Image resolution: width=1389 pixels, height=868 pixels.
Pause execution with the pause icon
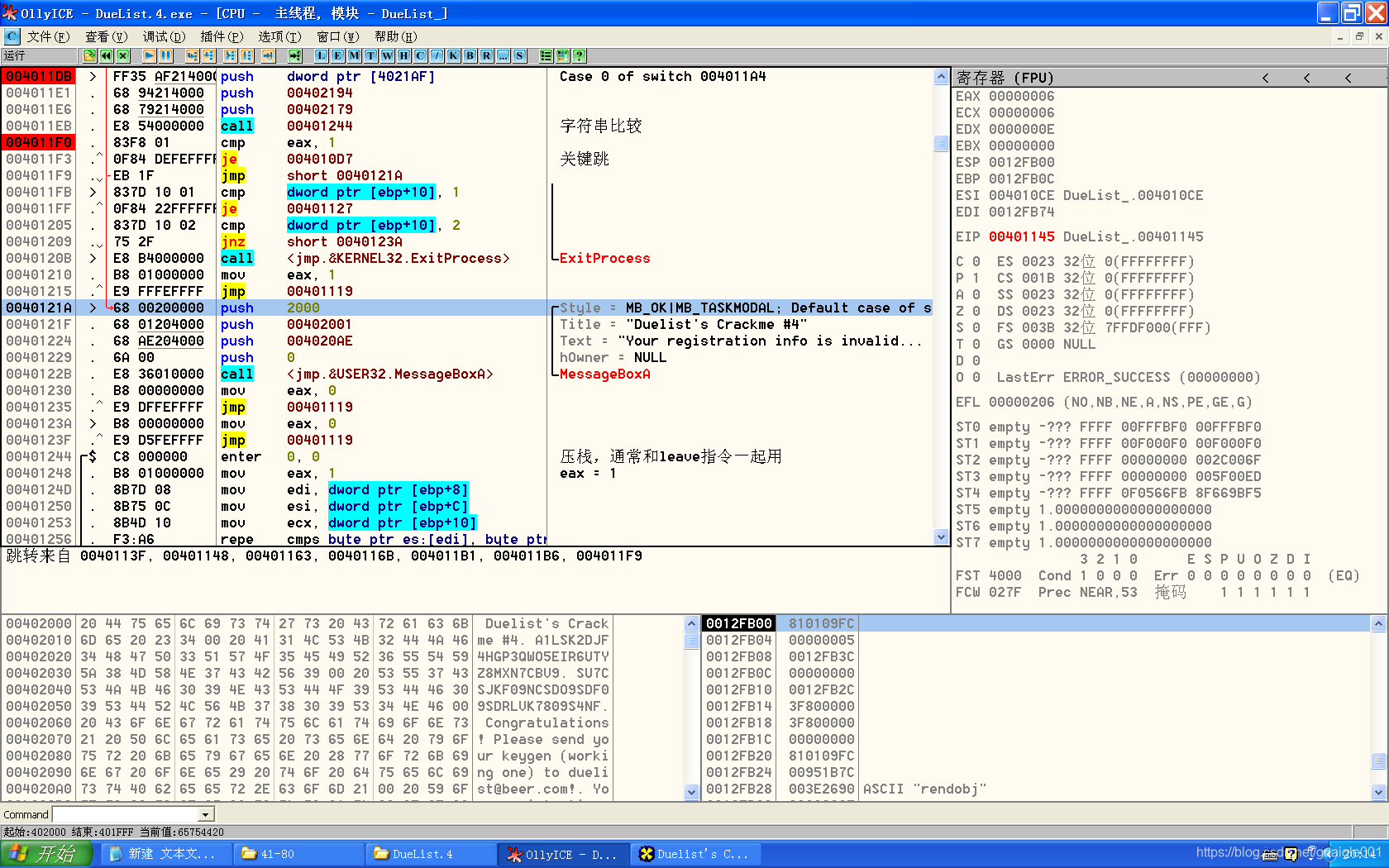(x=165, y=55)
